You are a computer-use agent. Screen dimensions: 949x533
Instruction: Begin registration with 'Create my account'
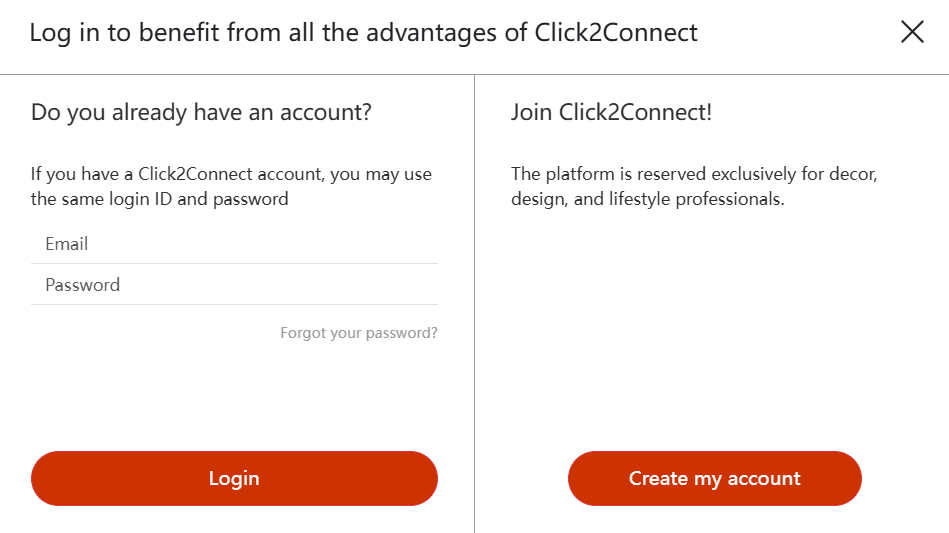click(x=714, y=478)
